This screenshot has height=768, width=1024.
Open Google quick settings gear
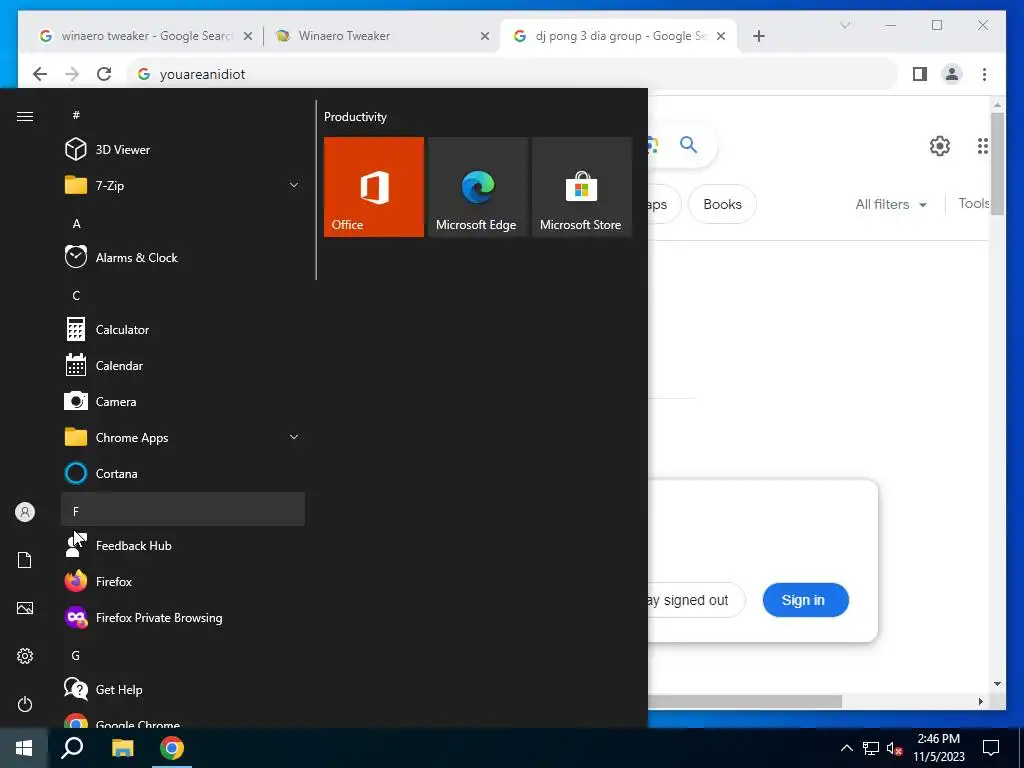940,146
